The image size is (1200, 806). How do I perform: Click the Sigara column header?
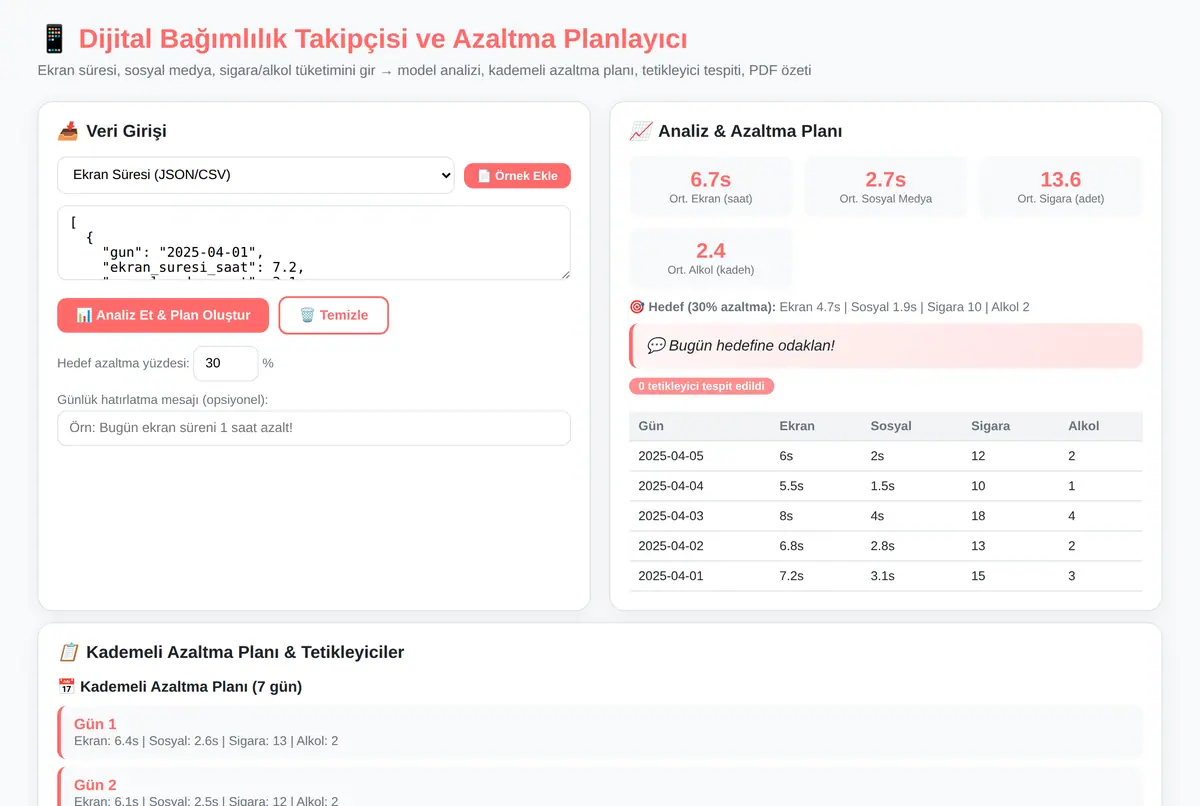point(990,426)
